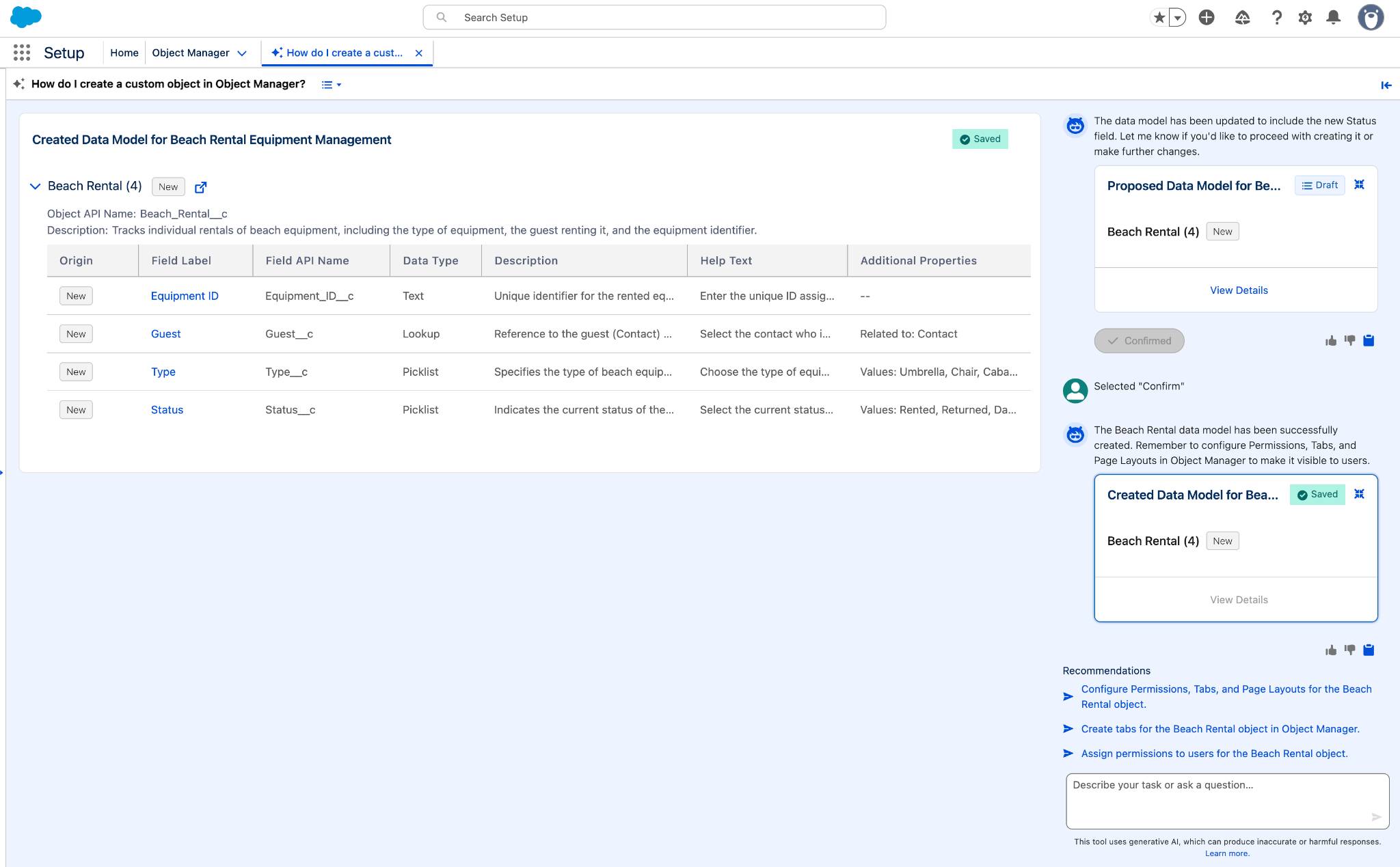Open Beach Rental via the external link icon
This screenshot has width=1400, height=867.
[200, 187]
